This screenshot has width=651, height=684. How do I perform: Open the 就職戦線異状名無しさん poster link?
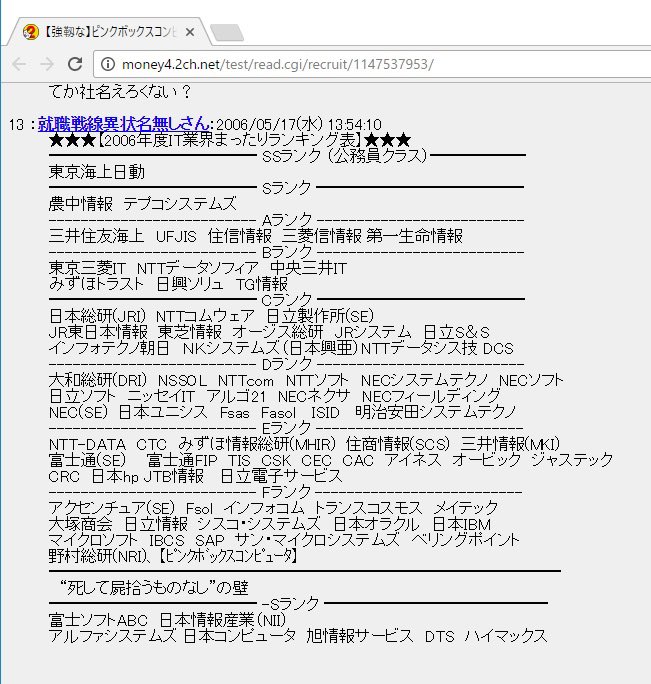coord(123,124)
